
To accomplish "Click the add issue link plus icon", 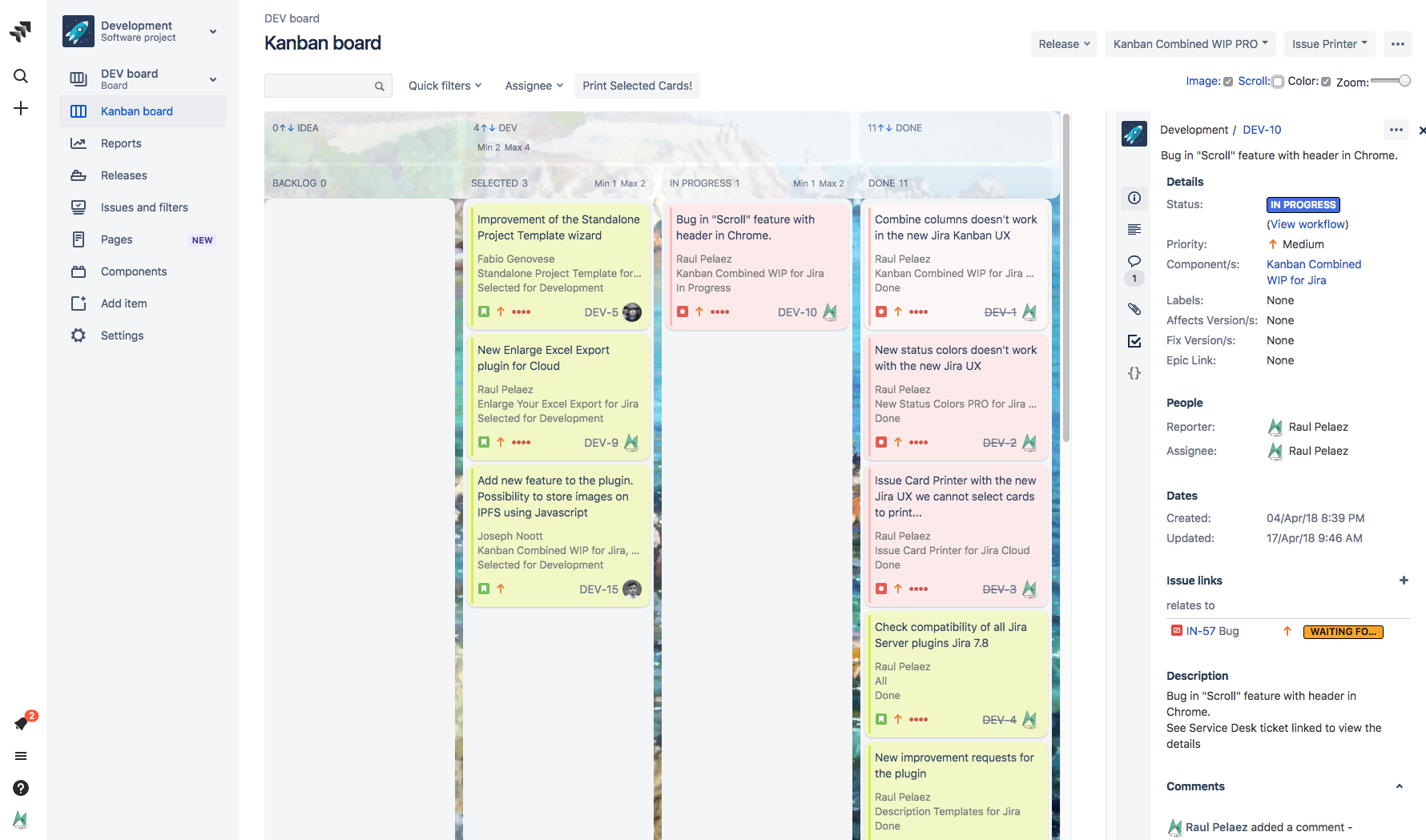I will 1404,581.
